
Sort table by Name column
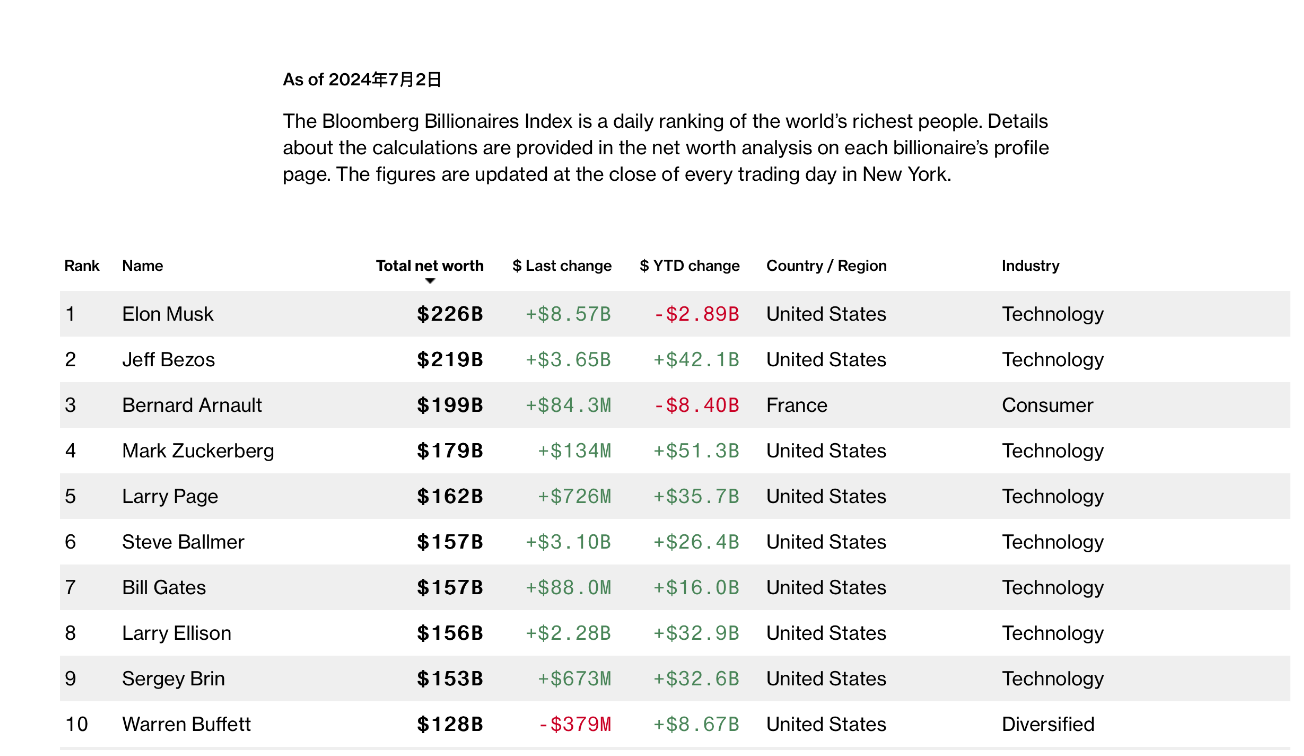[x=142, y=266]
